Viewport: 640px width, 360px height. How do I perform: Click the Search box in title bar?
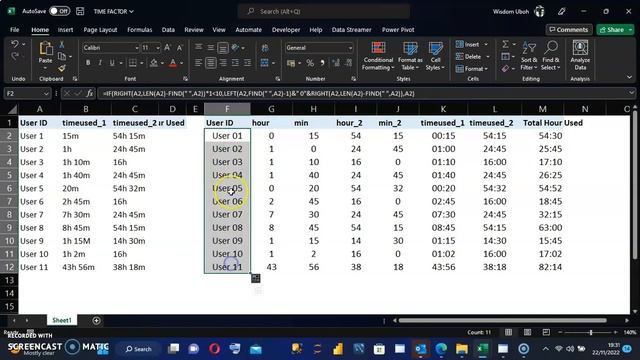[x=324, y=11]
